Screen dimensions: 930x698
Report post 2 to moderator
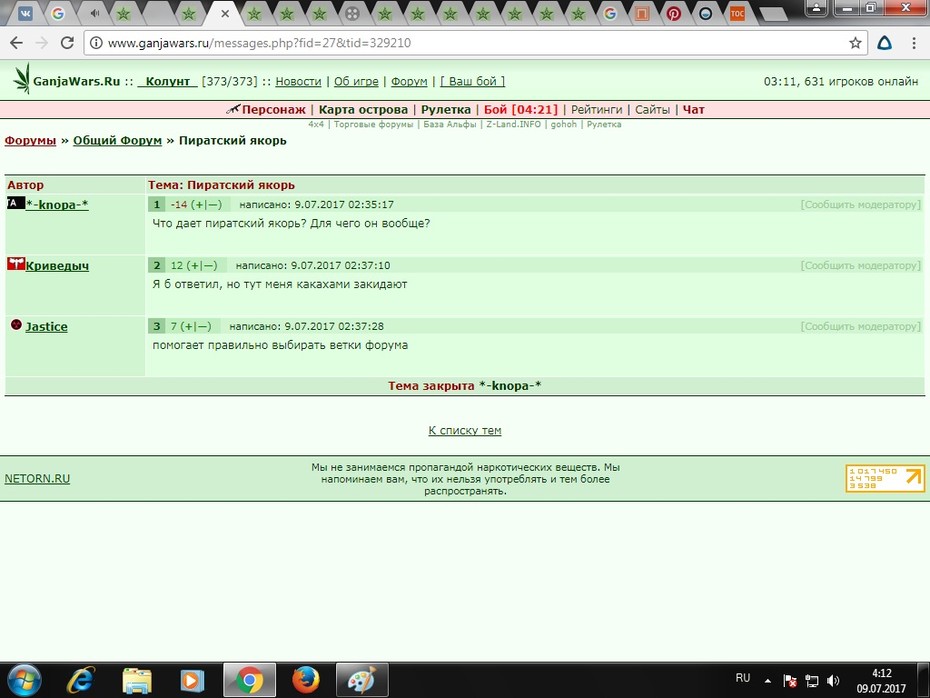click(x=861, y=266)
